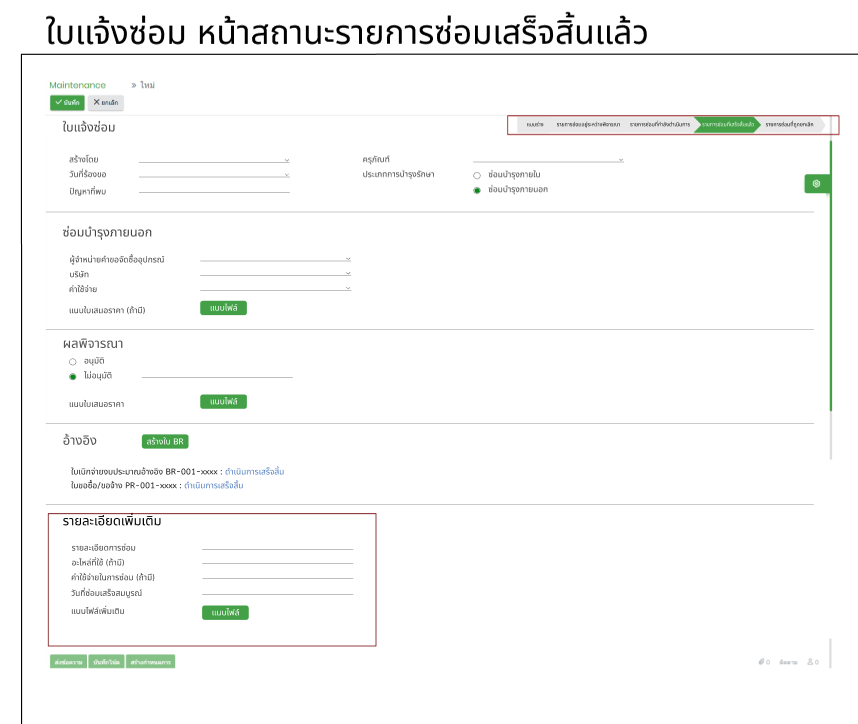Click the paperclip attachments icon at bottom

click(762, 662)
